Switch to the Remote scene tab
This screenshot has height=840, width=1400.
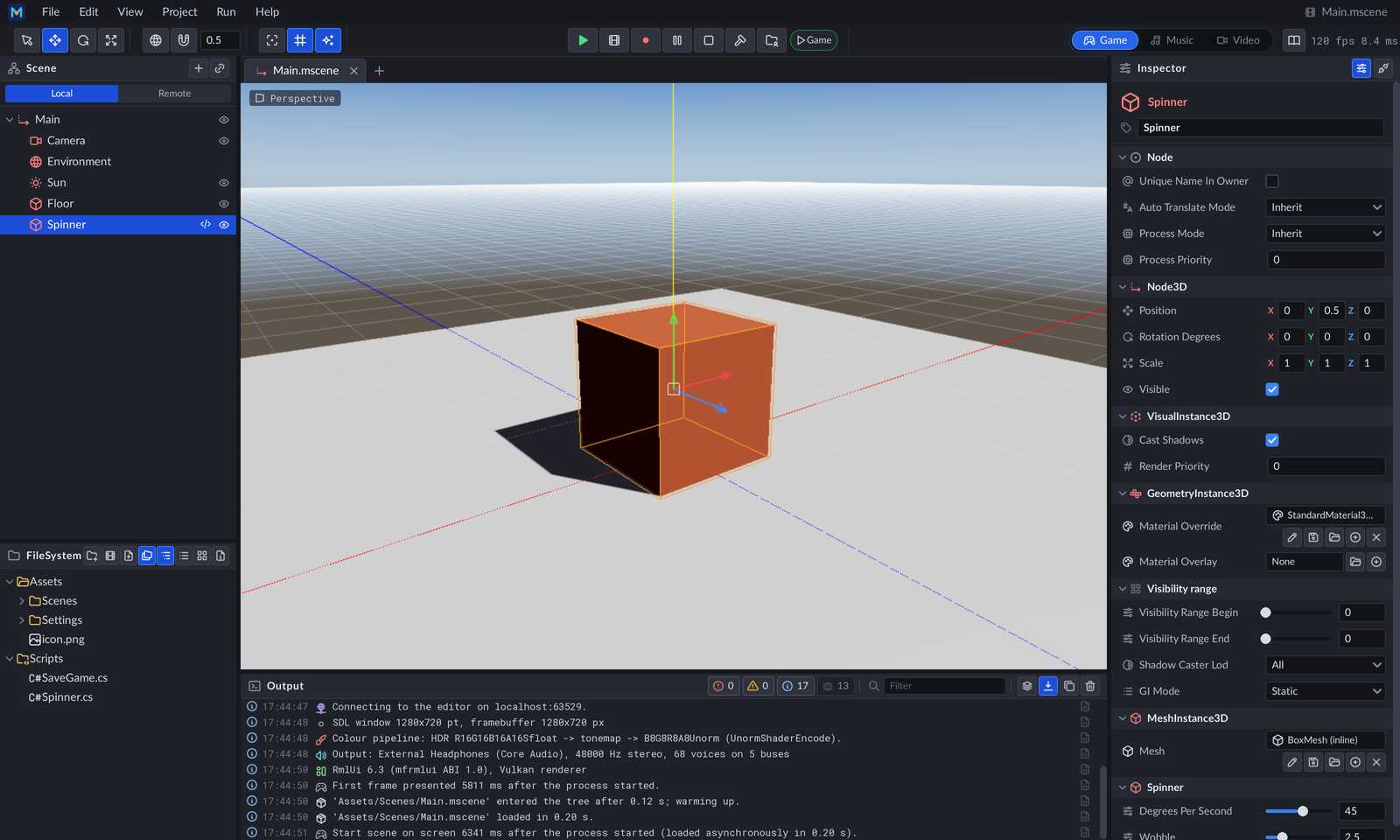(174, 94)
